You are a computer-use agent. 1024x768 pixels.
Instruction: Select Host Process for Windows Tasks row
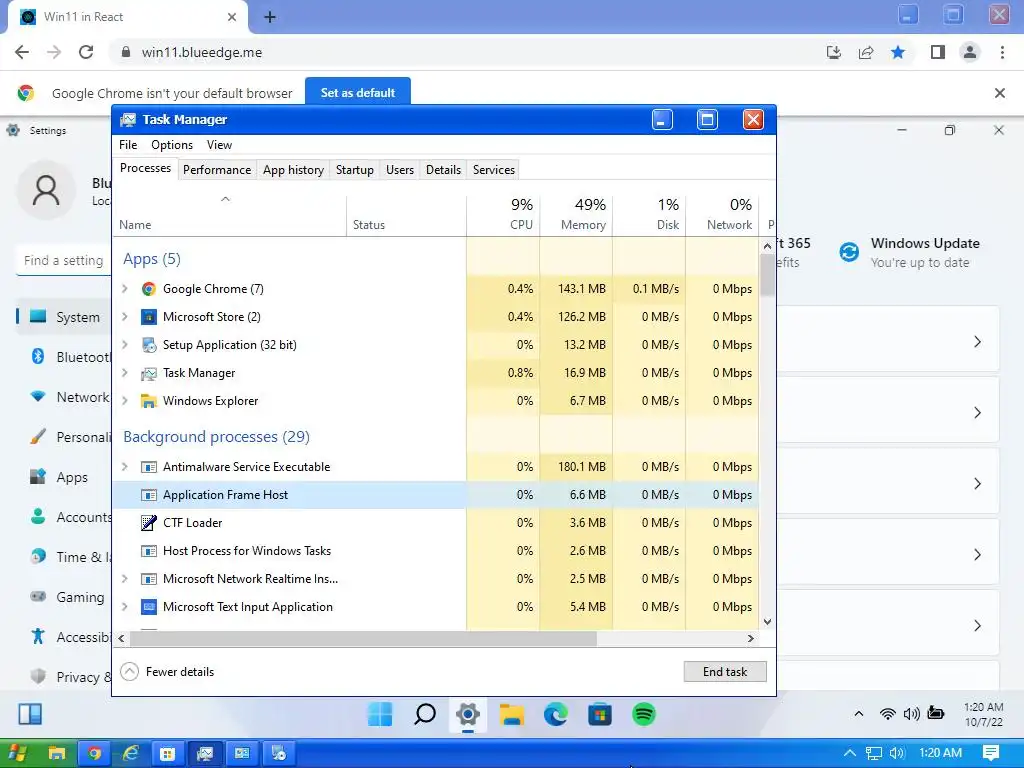[436, 551]
